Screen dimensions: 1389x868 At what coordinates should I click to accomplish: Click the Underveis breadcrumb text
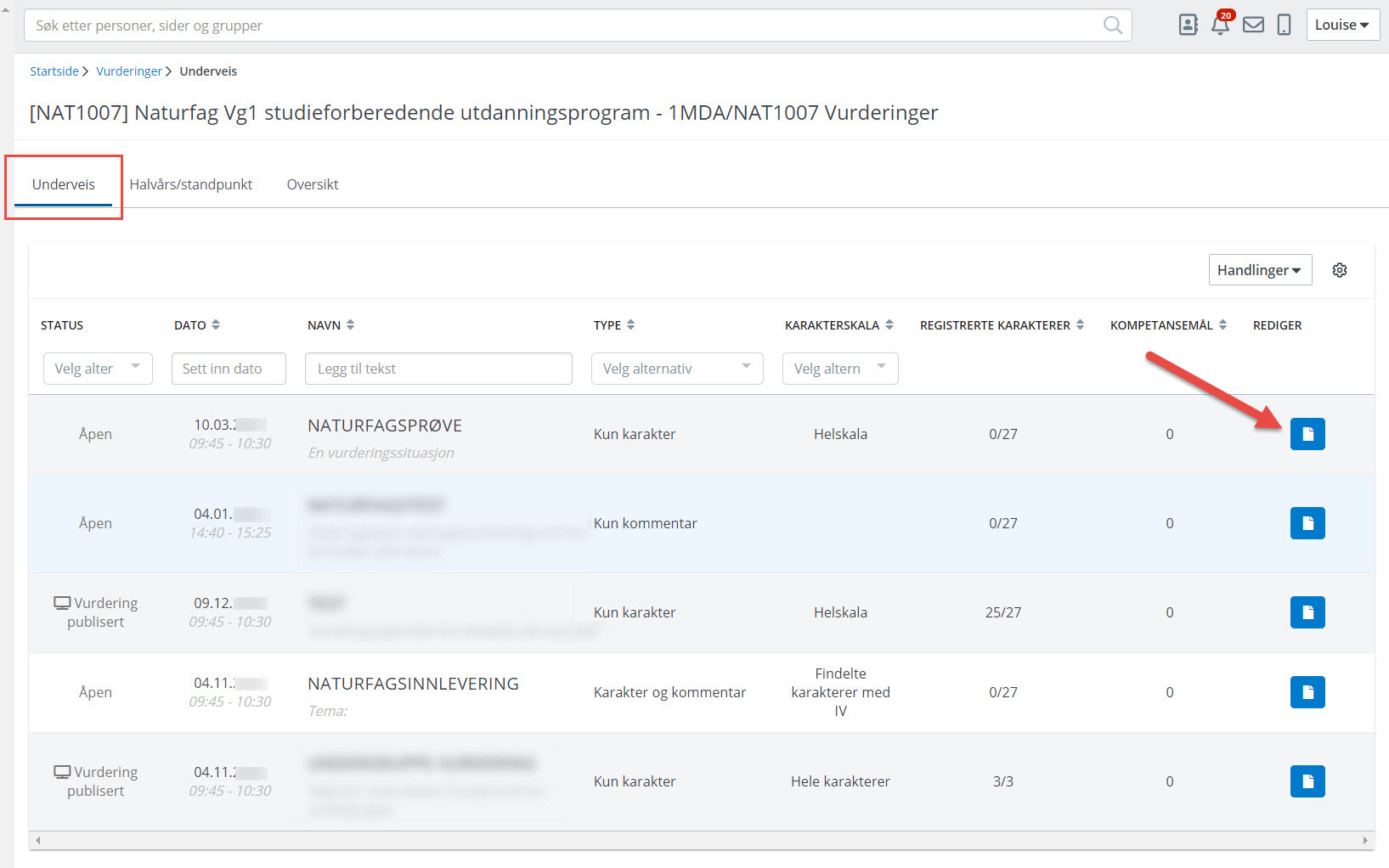click(208, 71)
